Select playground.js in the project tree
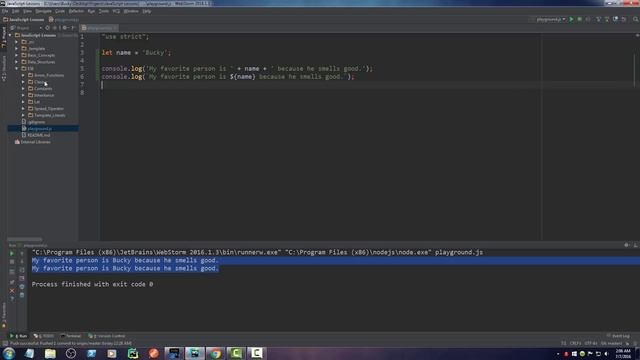Image resolution: width=640 pixels, height=360 pixels. pos(40,129)
